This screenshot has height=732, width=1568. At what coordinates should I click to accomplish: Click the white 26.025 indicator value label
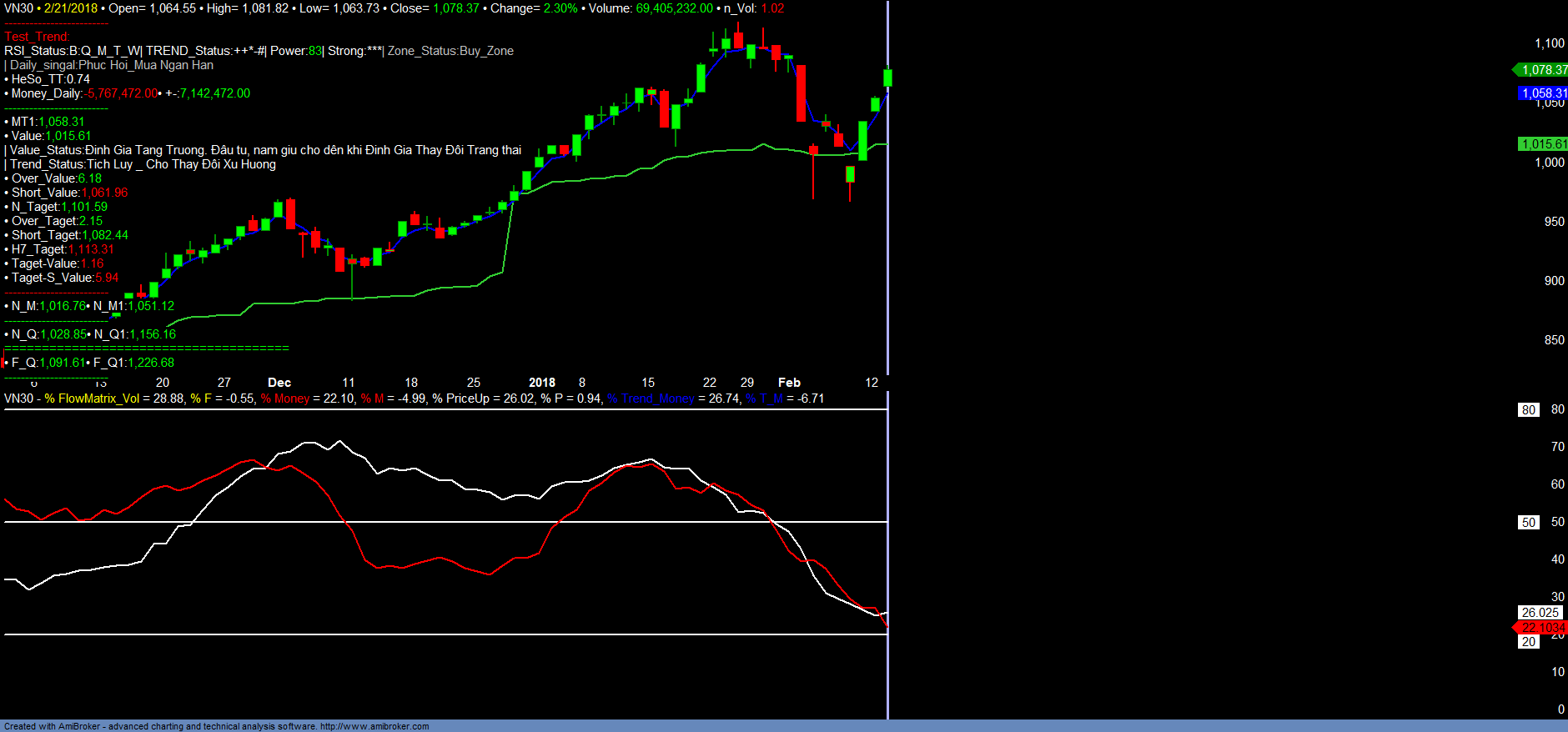point(1540,613)
